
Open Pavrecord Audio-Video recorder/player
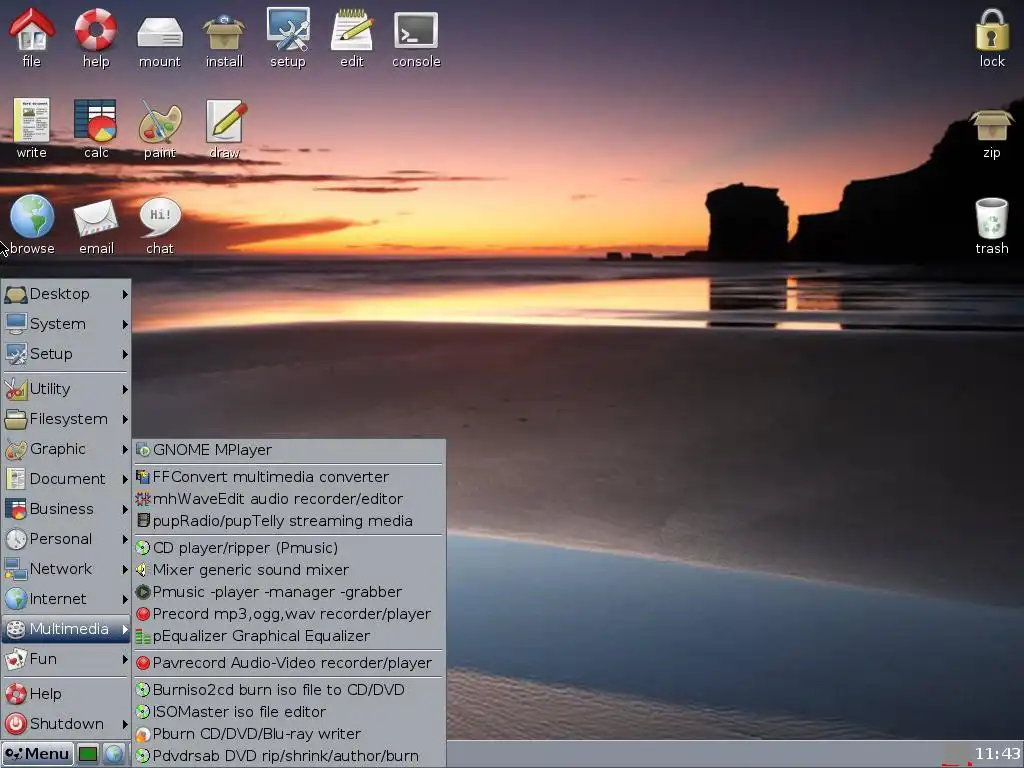289,664
